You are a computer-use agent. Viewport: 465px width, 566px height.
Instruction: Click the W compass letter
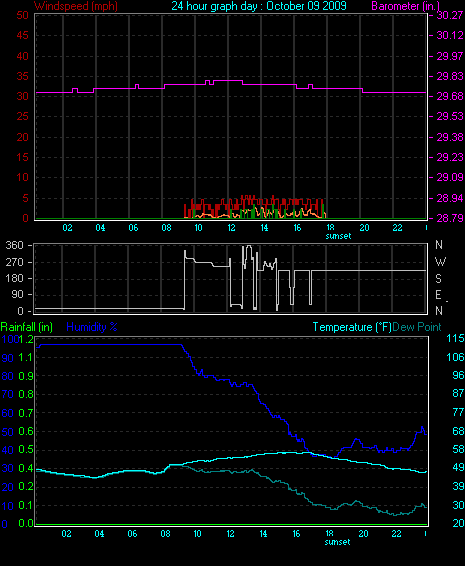pyautogui.click(x=440, y=261)
